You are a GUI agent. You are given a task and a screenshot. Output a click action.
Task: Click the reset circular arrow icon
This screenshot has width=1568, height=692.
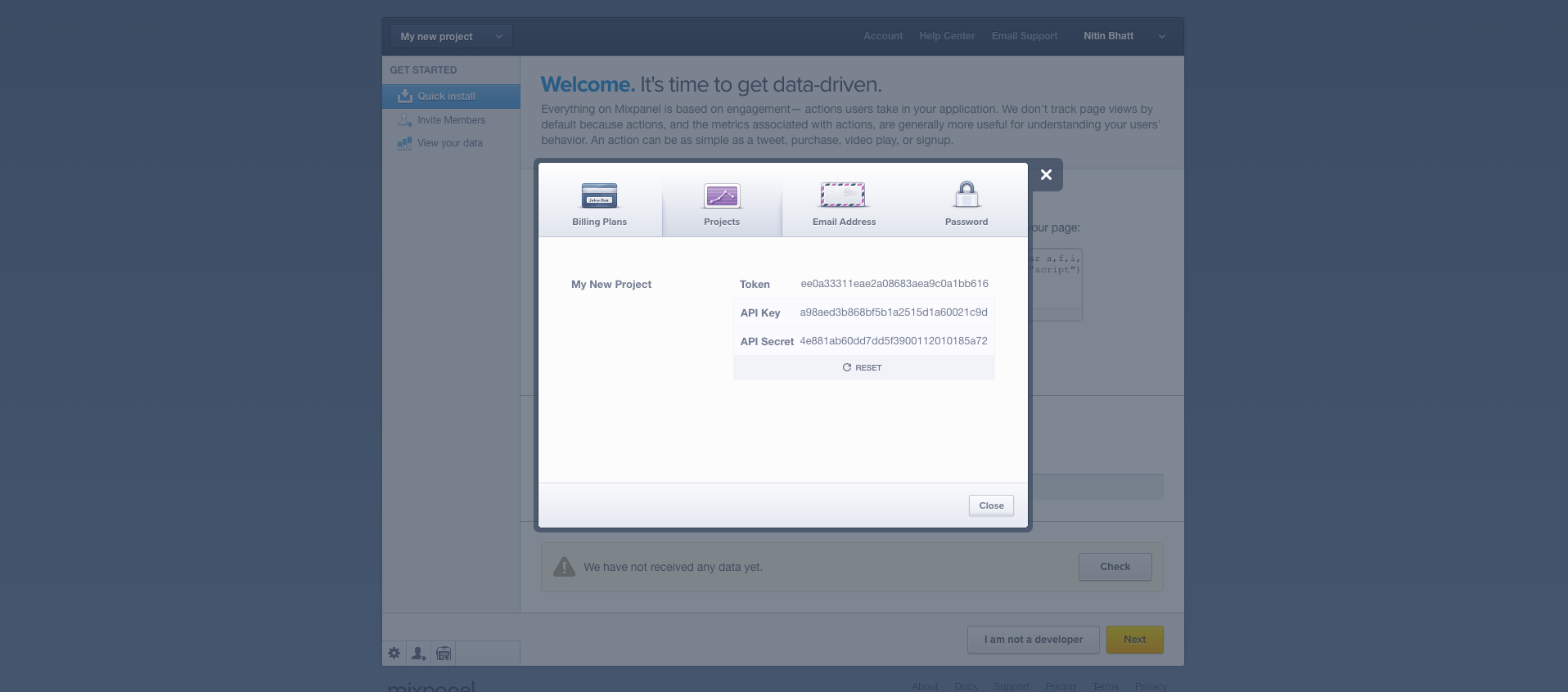pos(847,367)
